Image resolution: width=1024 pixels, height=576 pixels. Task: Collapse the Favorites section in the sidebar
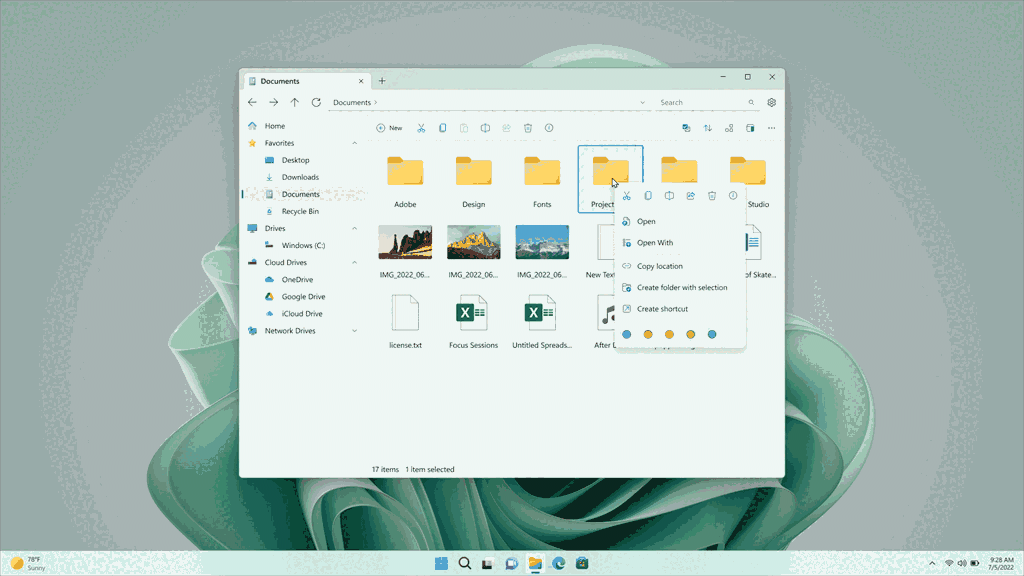355,143
